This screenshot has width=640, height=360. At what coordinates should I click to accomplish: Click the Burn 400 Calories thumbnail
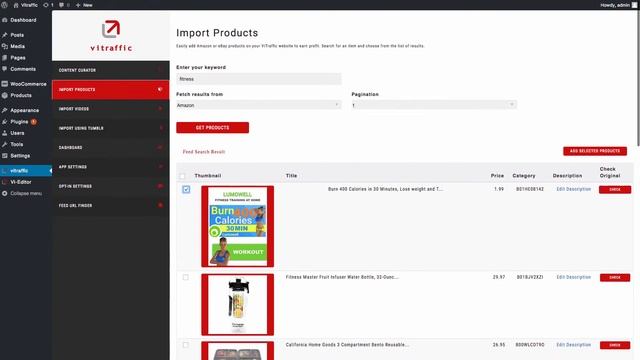238,227
